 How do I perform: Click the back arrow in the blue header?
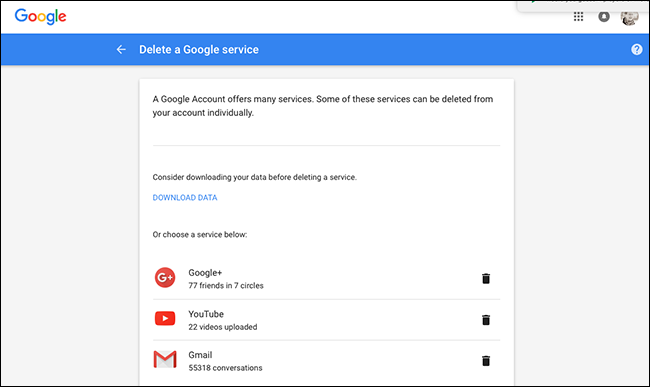[x=121, y=50]
